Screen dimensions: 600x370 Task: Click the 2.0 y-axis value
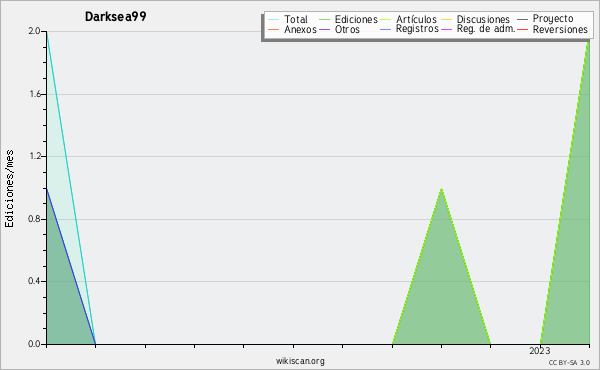pos(34,31)
